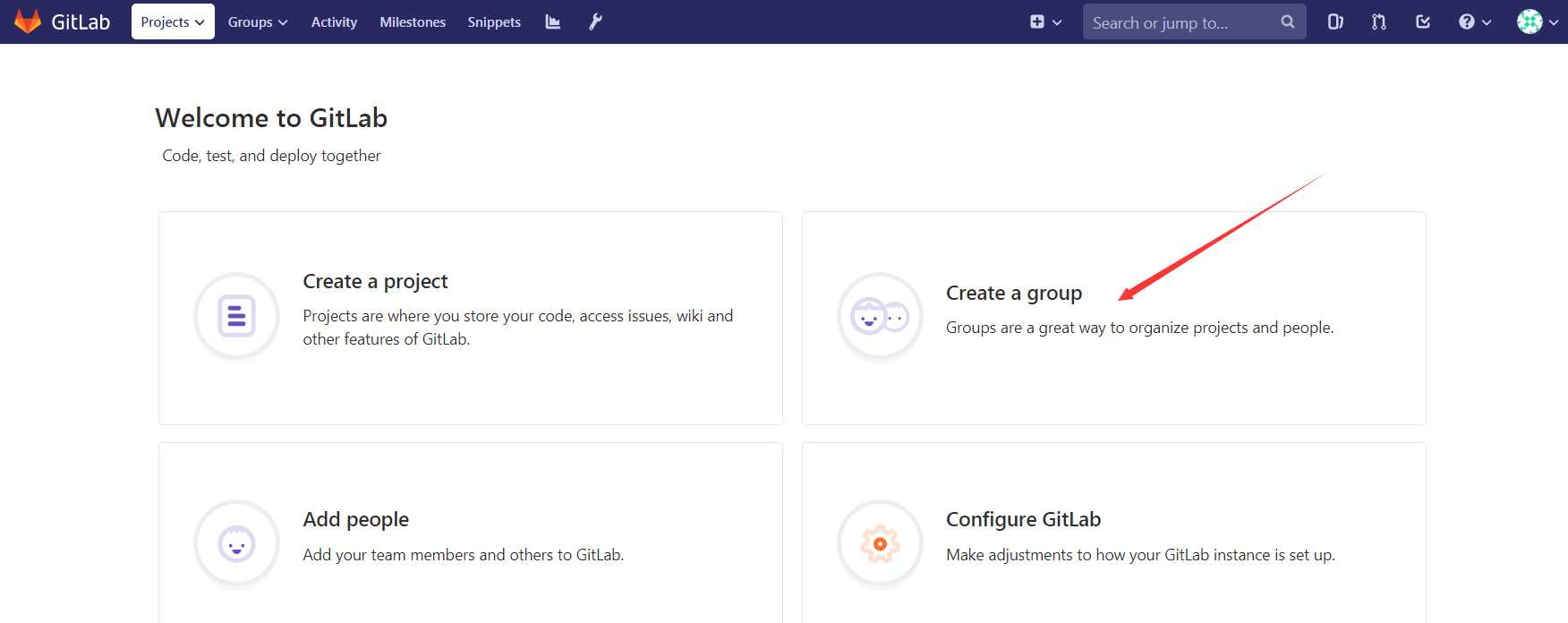1568x623 pixels.
Task: Focus the Search or jump to field
Action: pos(1180,22)
